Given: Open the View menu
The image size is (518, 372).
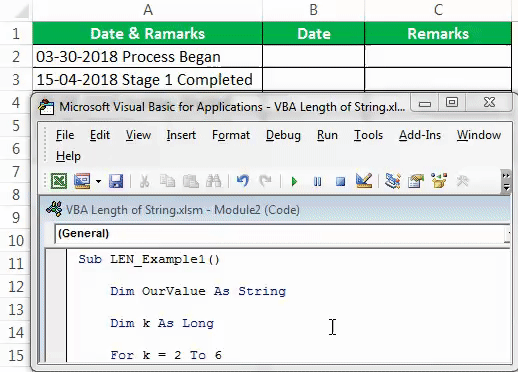Looking at the screenshot, I should pos(138,135).
